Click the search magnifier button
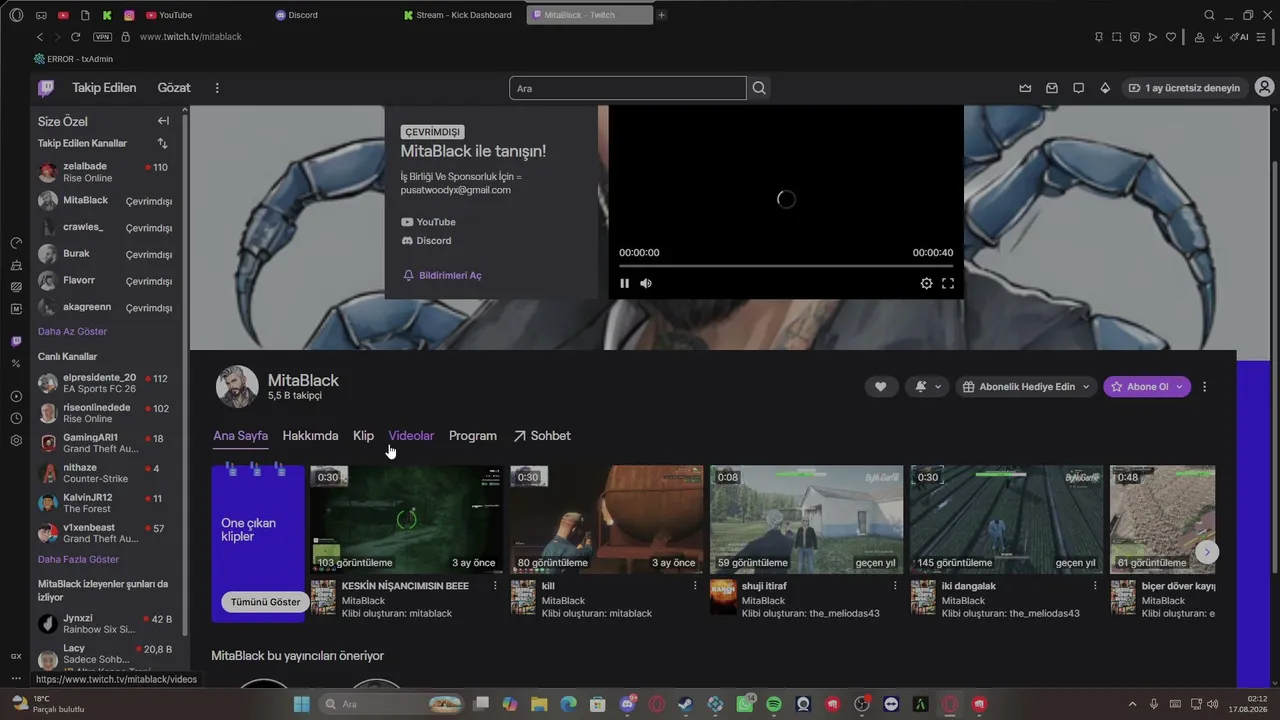 (x=759, y=88)
